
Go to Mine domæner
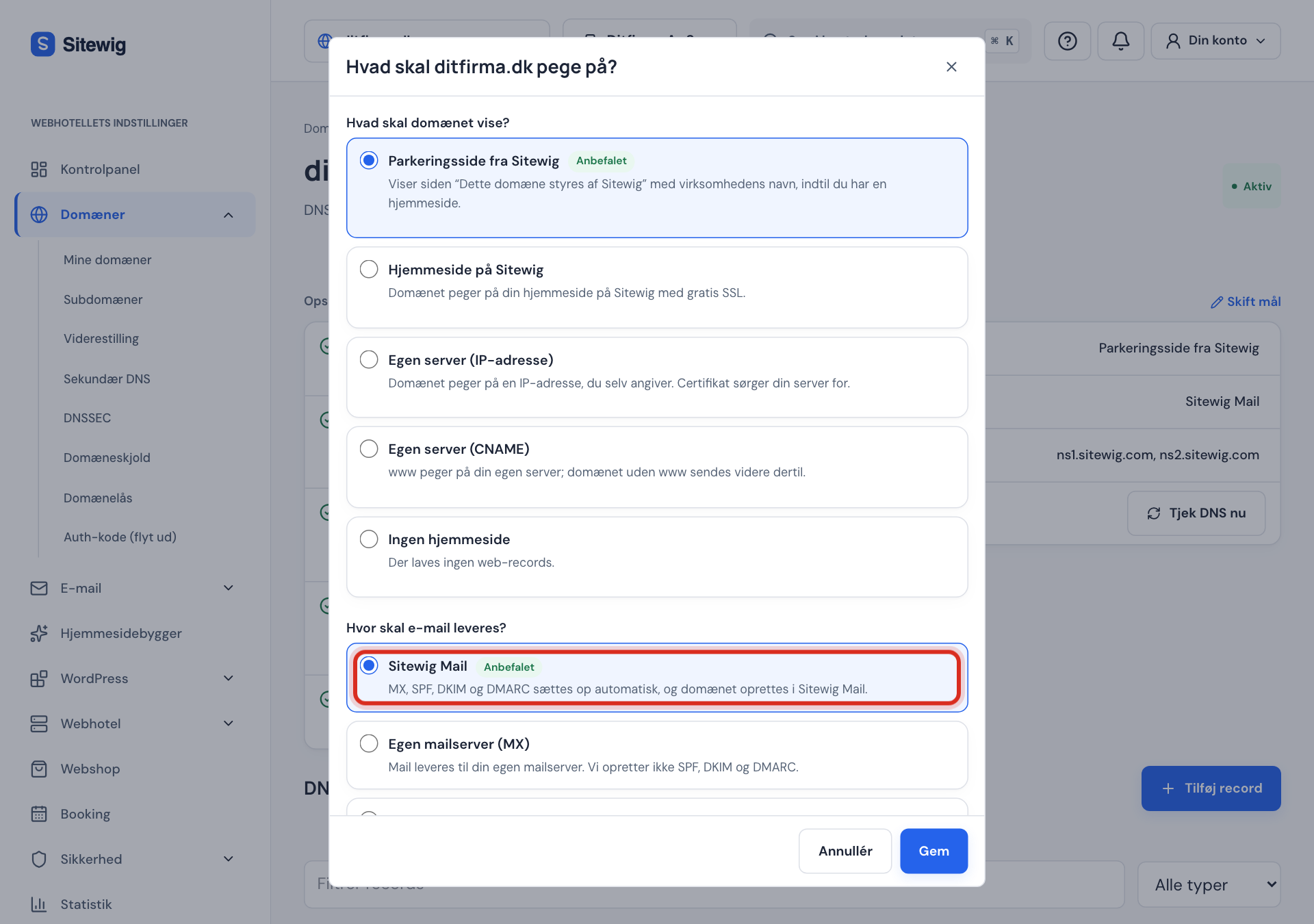click(107, 260)
